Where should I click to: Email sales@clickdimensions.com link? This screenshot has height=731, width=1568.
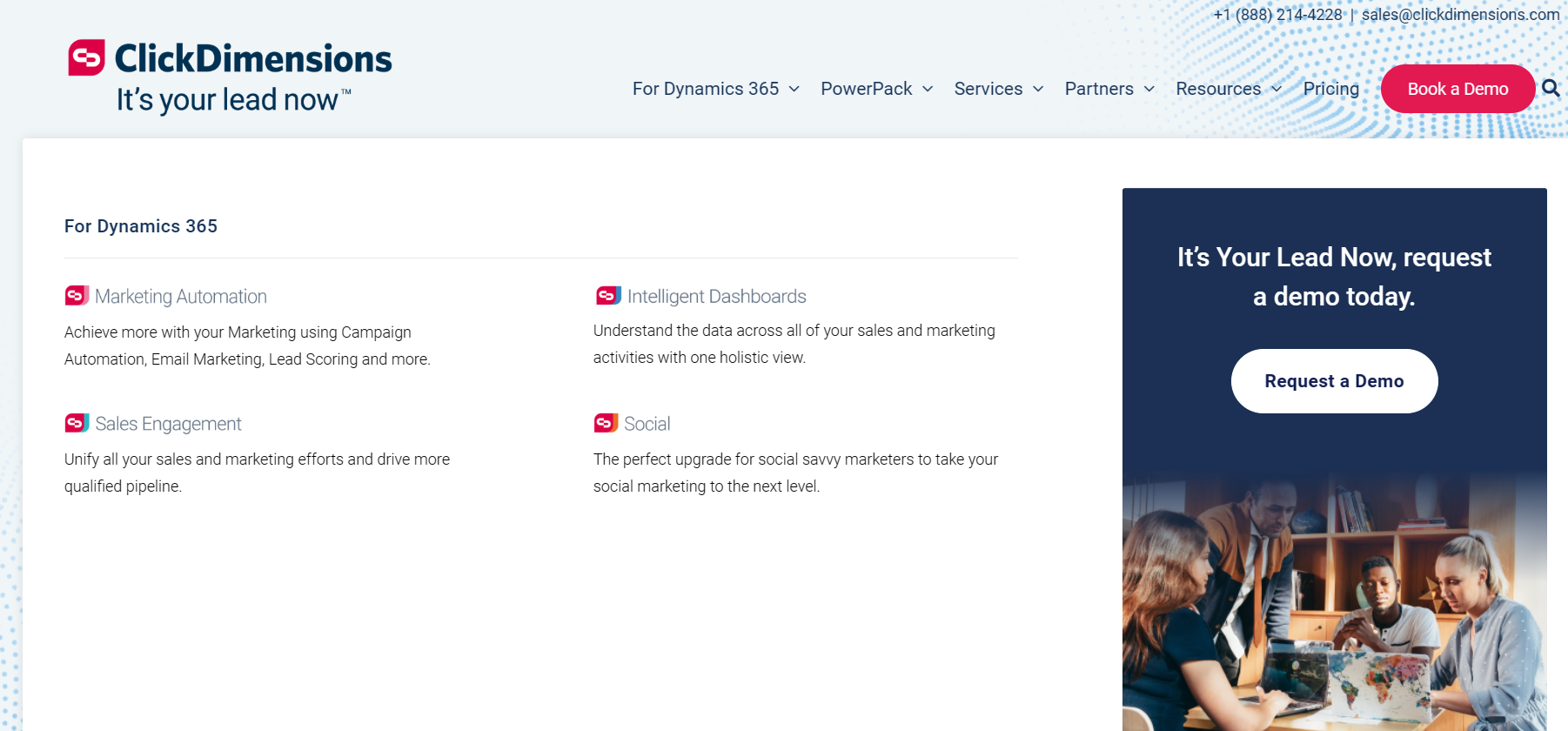click(x=1460, y=15)
